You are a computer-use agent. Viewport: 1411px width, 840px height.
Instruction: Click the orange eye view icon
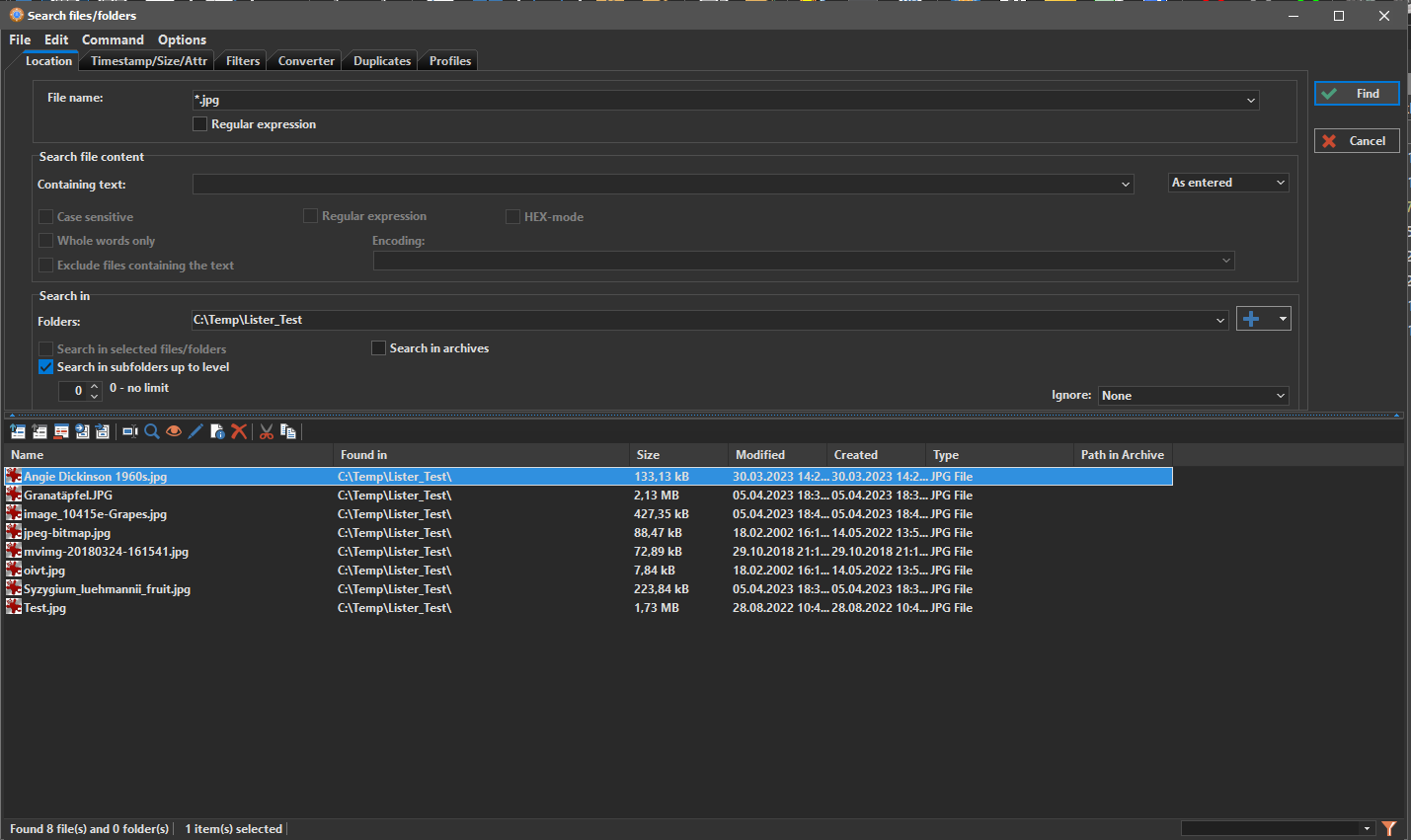pyautogui.click(x=174, y=431)
